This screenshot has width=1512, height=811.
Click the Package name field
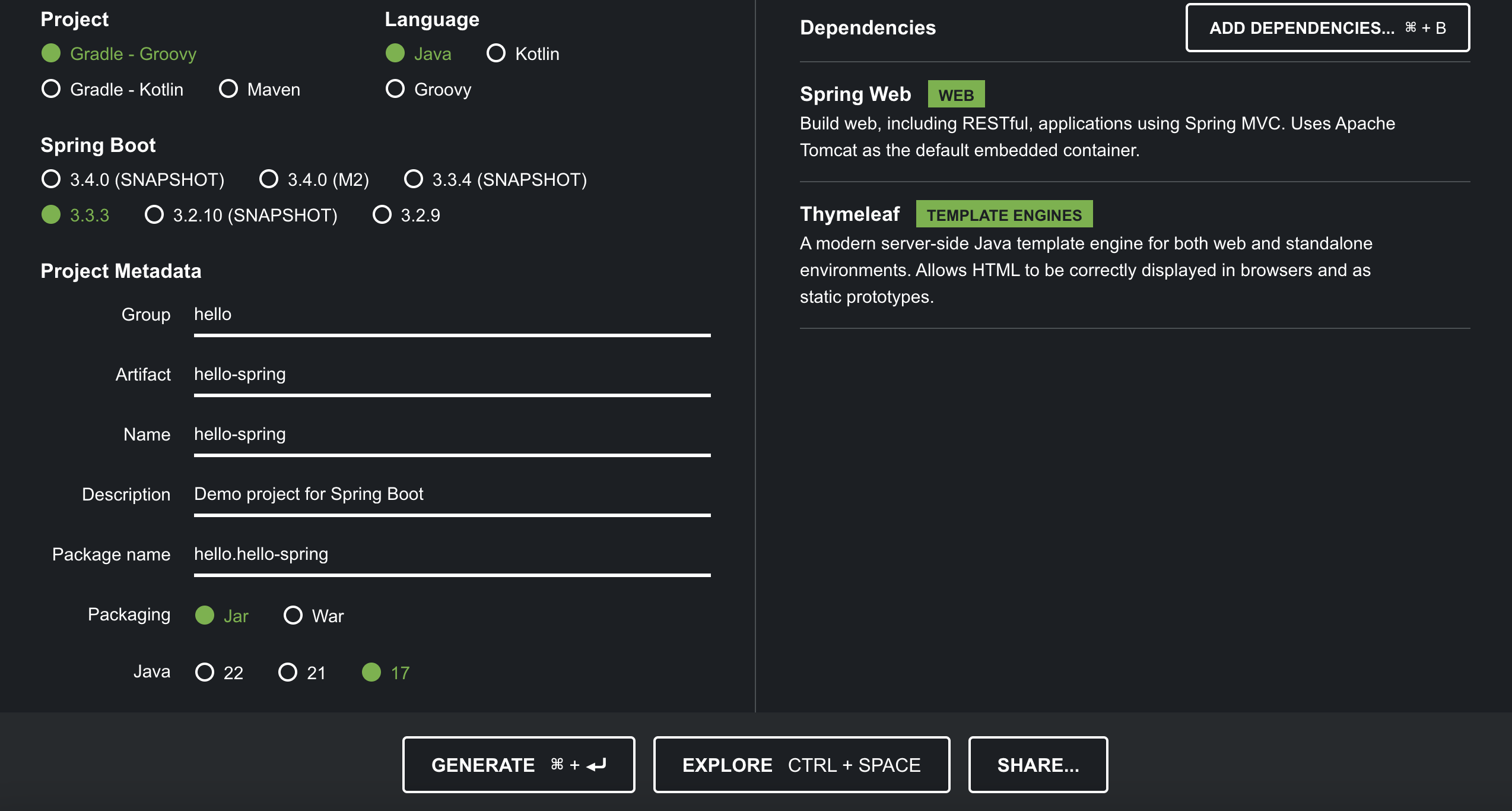[451, 555]
